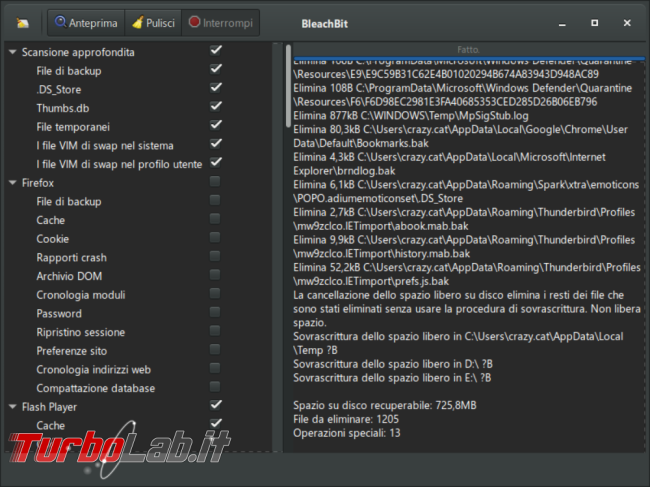The image size is (650, 487).
Task: Select the Compattazione database row label
Action: pos(96,388)
